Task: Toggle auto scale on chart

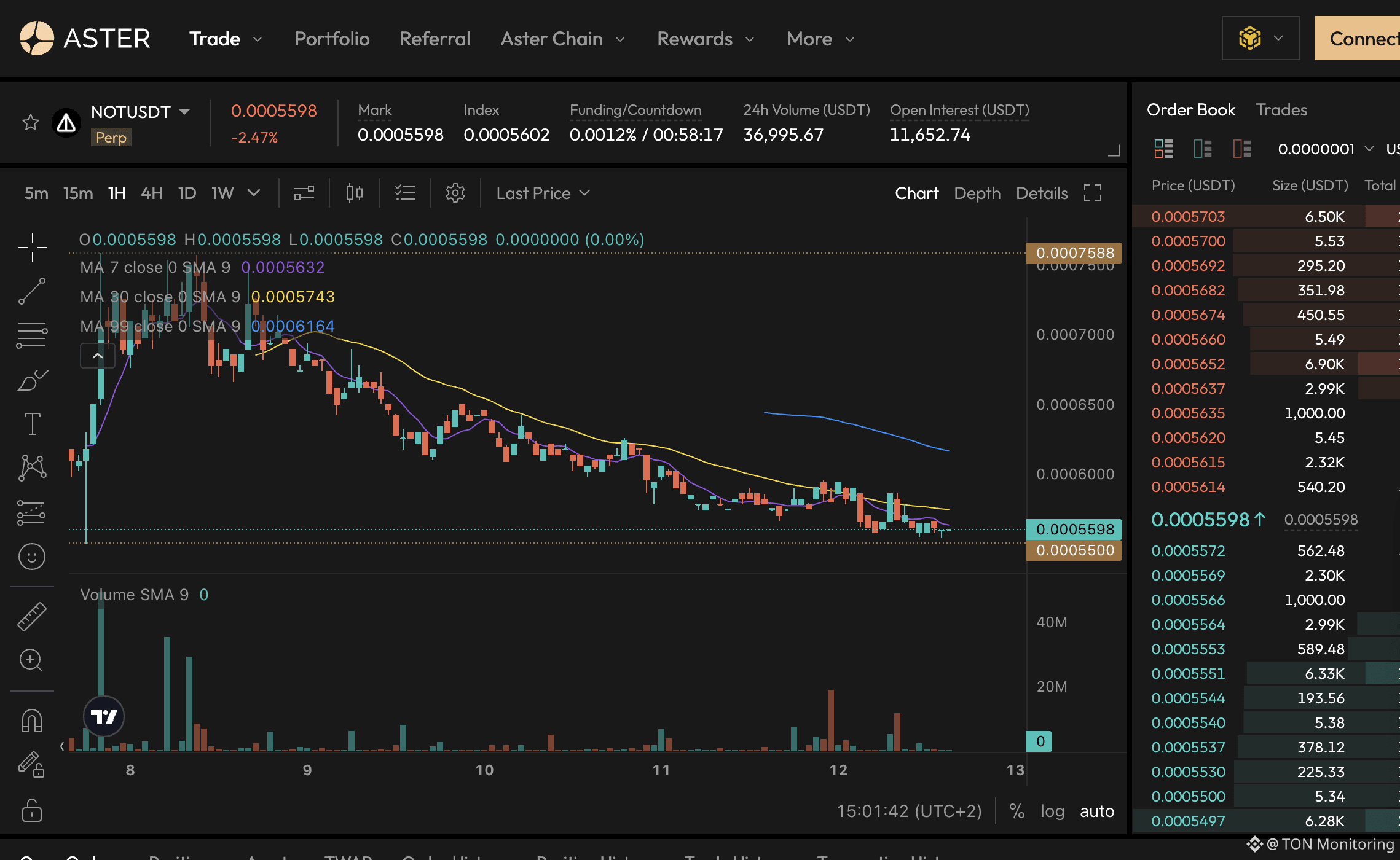Action: tap(1097, 811)
